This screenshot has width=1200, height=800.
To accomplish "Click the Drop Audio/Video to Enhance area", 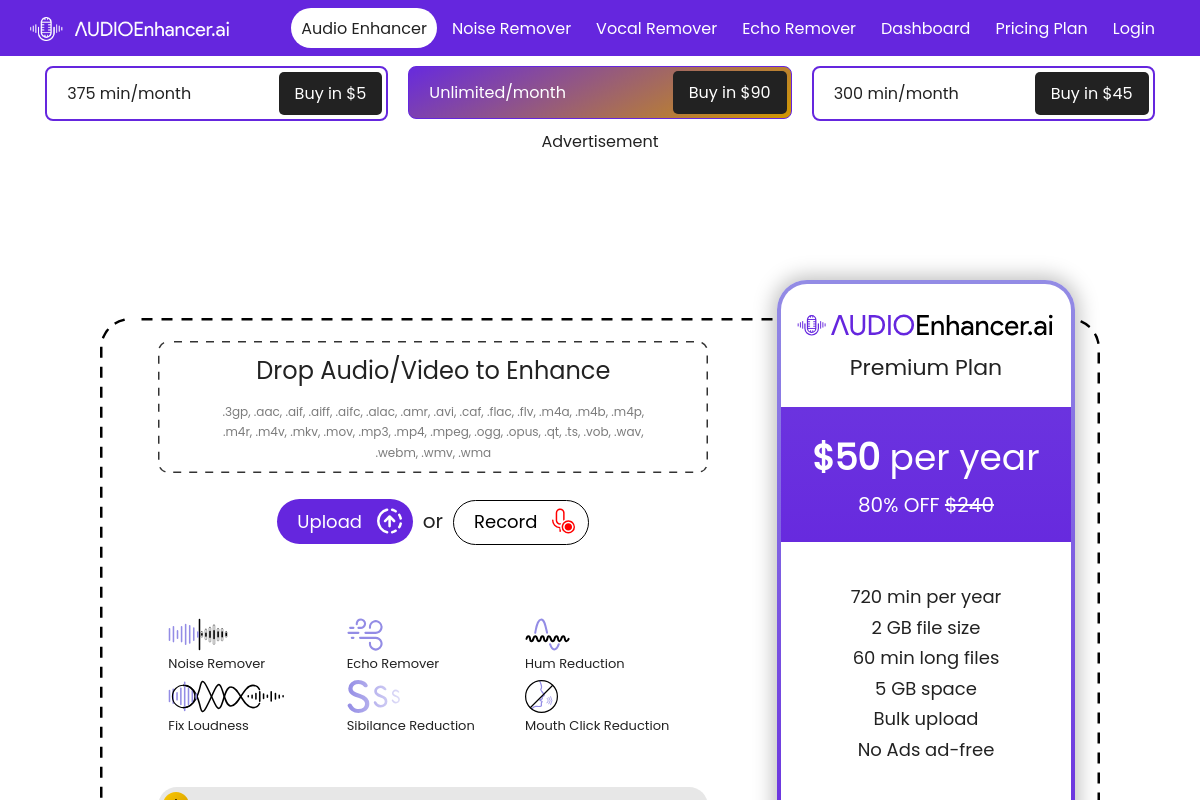I will (433, 407).
